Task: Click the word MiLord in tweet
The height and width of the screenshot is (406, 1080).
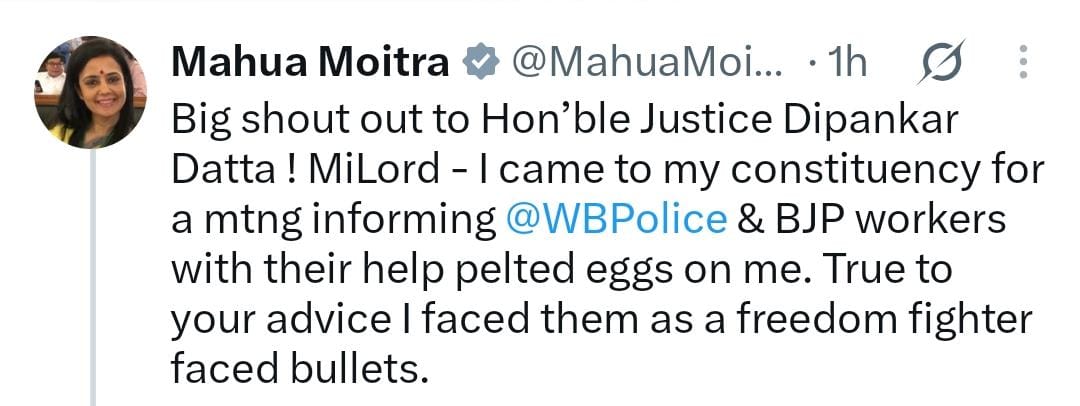Action: (x=374, y=168)
